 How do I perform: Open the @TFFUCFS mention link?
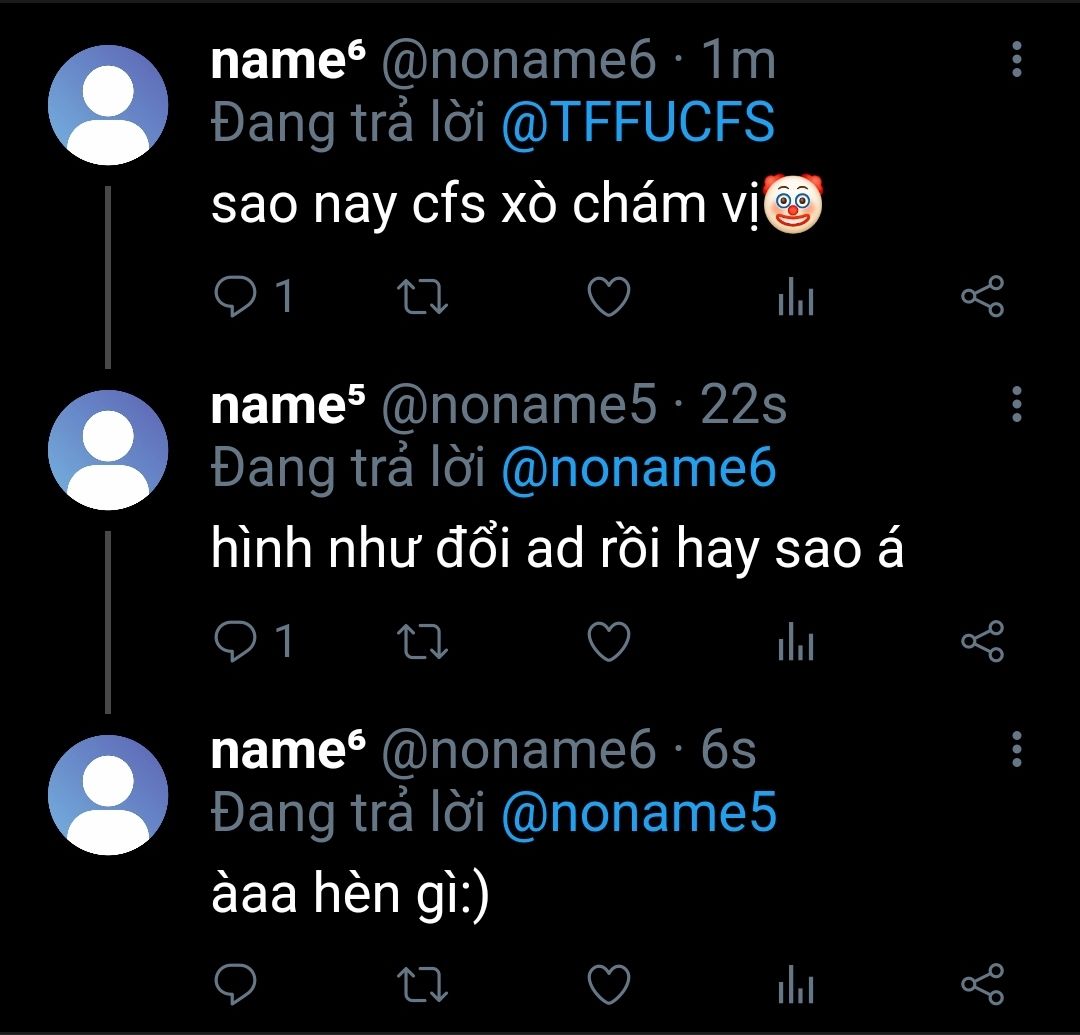tap(637, 123)
